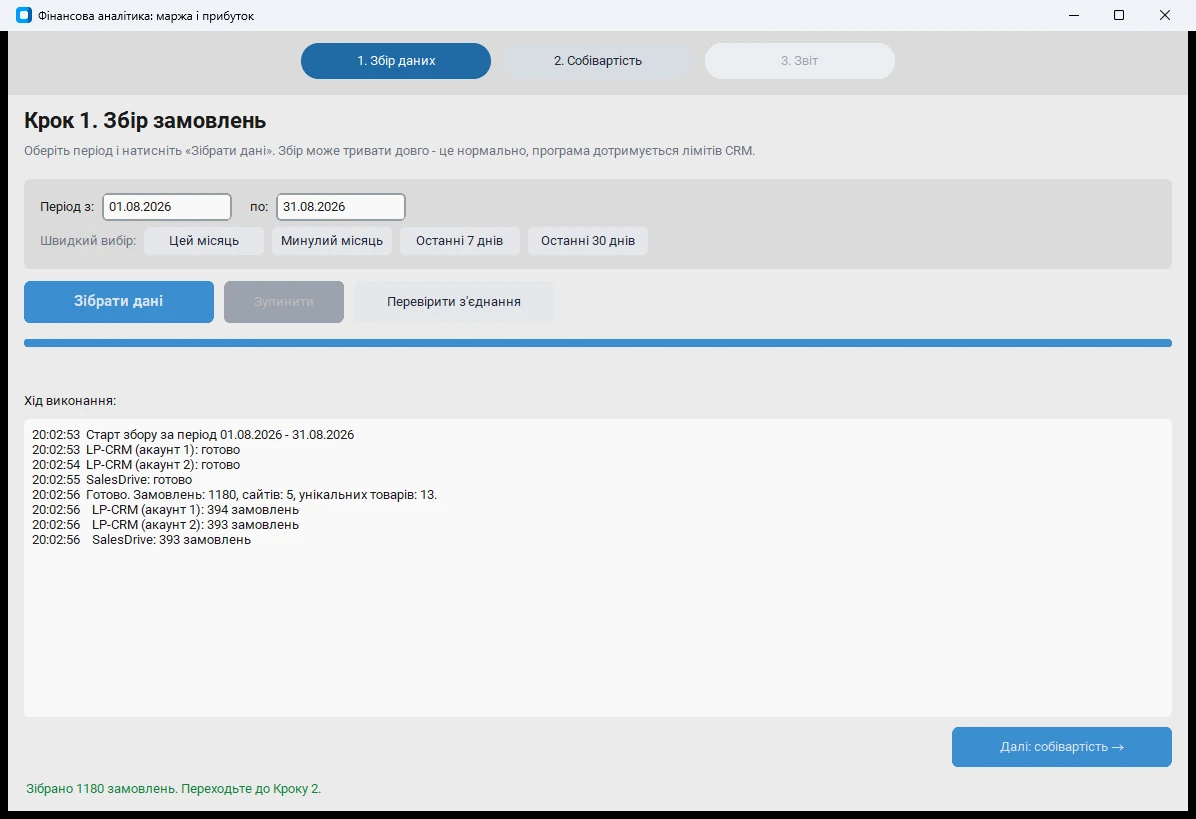Select log line «LP-CRM (акаунт 2): готово»
The width and height of the screenshot is (1196, 819).
pyautogui.click(x=136, y=464)
